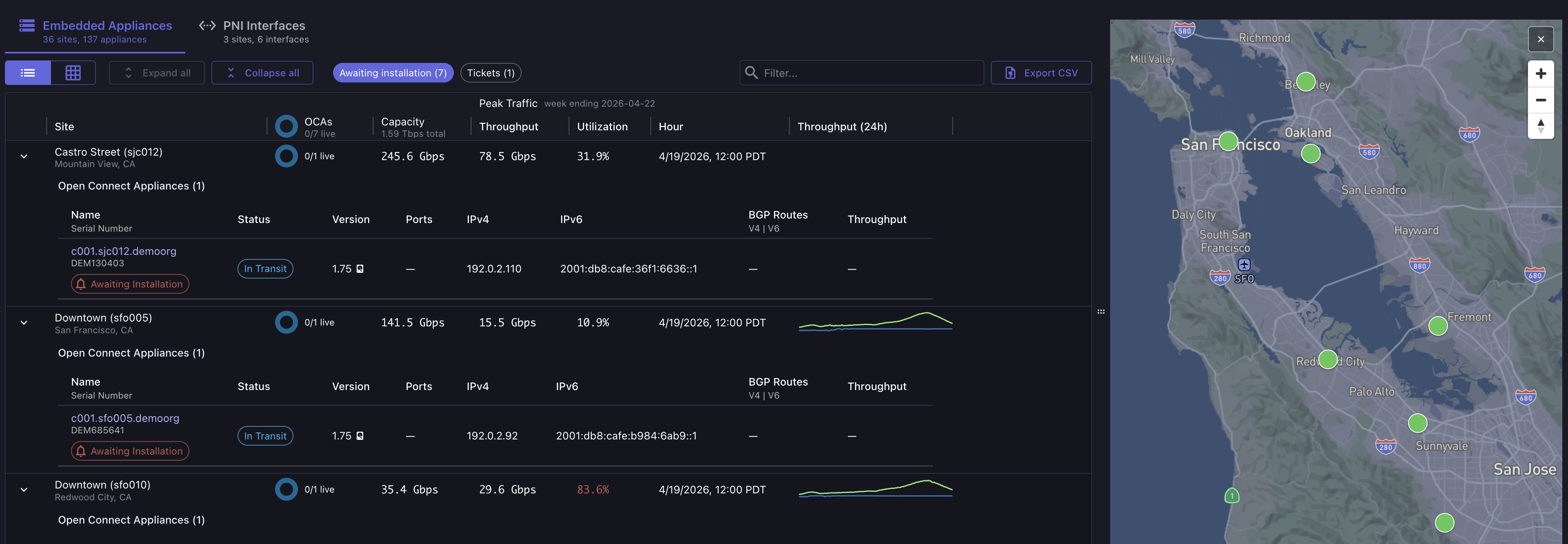Select the Berkeley site marker on map
1568x544 pixels.
coord(1306,82)
